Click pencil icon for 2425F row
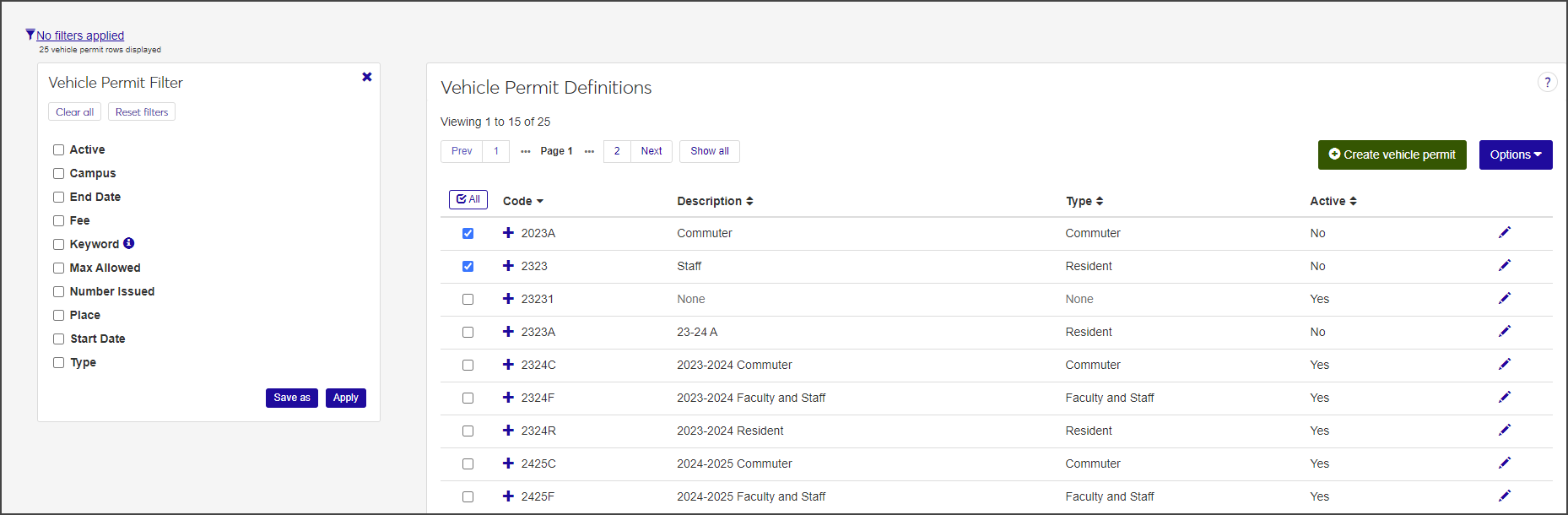The height and width of the screenshot is (515, 1568). pyautogui.click(x=1504, y=496)
